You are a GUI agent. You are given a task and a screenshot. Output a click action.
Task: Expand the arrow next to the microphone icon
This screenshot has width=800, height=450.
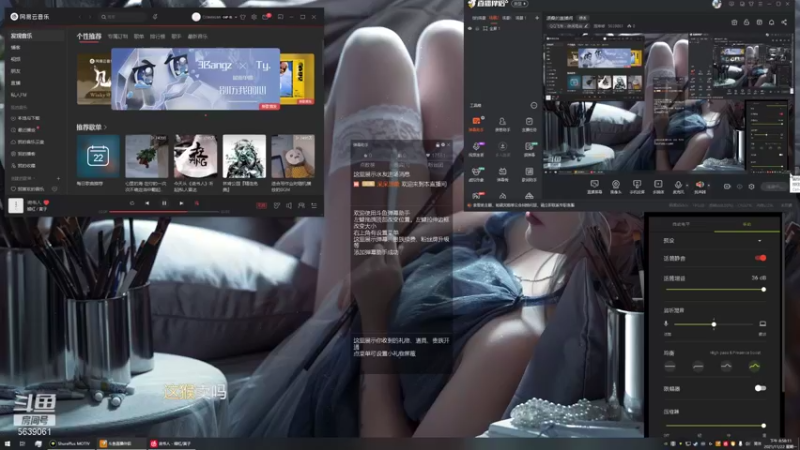(x=687, y=185)
